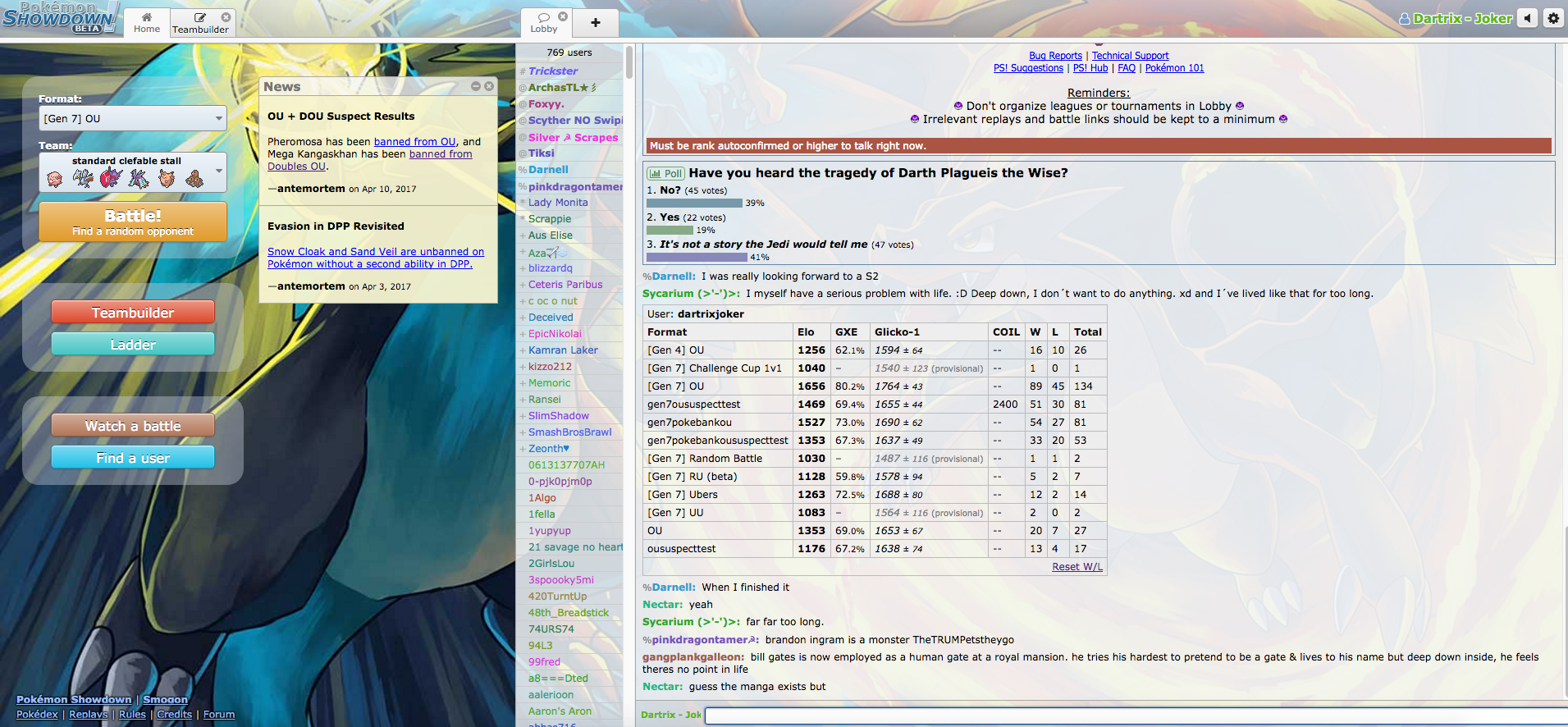1568x727 pixels.
Task: Click the 'antemortem' author under Apr 10 news
Action: click(x=311, y=189)
